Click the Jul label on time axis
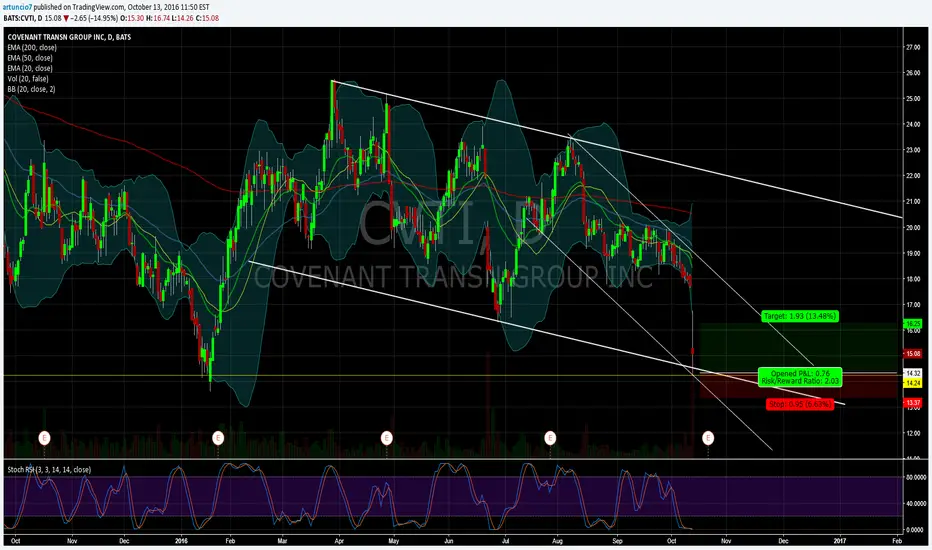 pos(505,541)
